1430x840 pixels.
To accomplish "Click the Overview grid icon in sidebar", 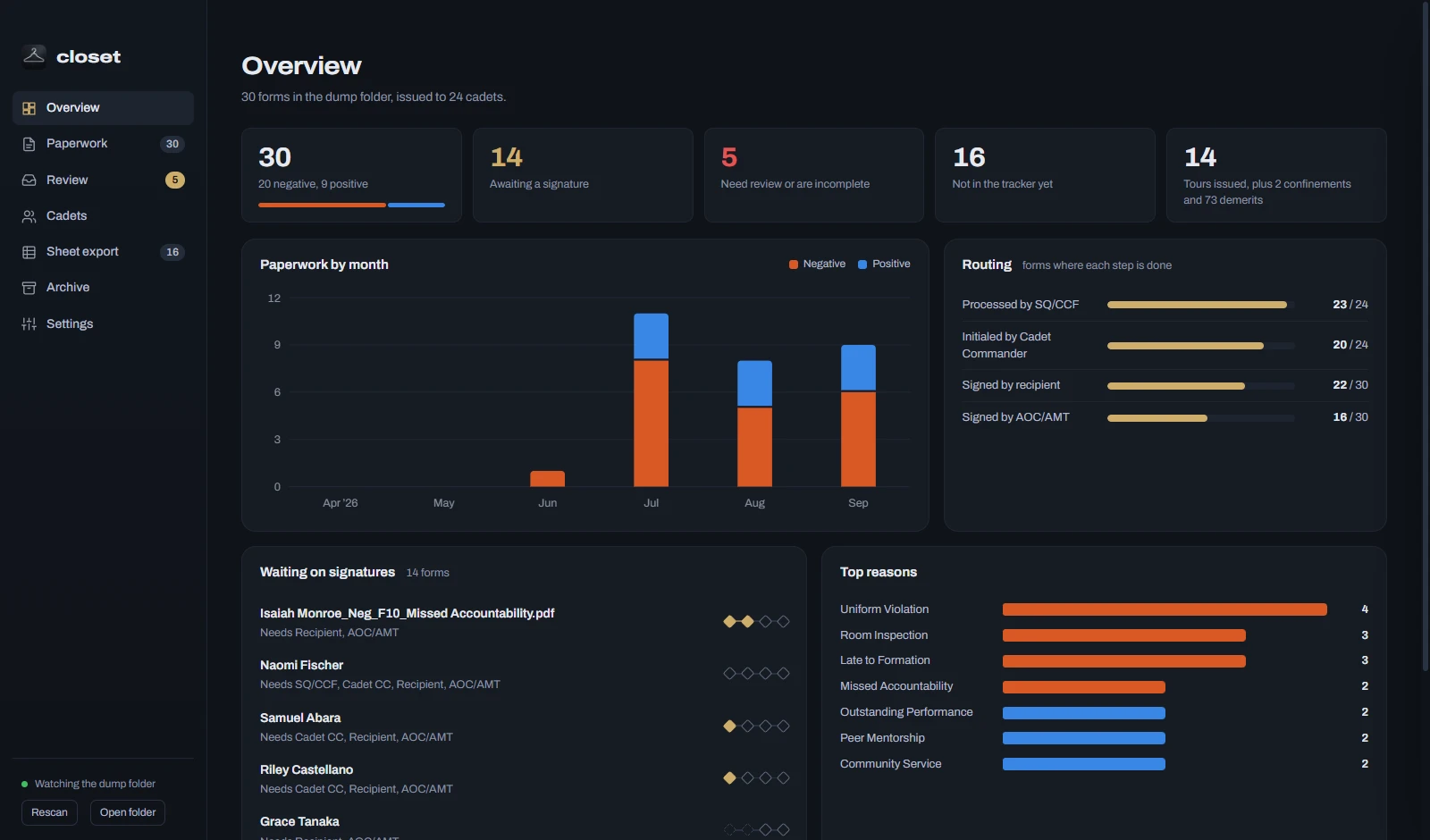I will pos(29,108).
